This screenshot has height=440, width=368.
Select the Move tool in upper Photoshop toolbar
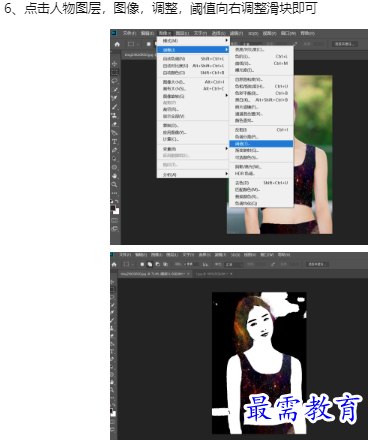click(114, 63)
